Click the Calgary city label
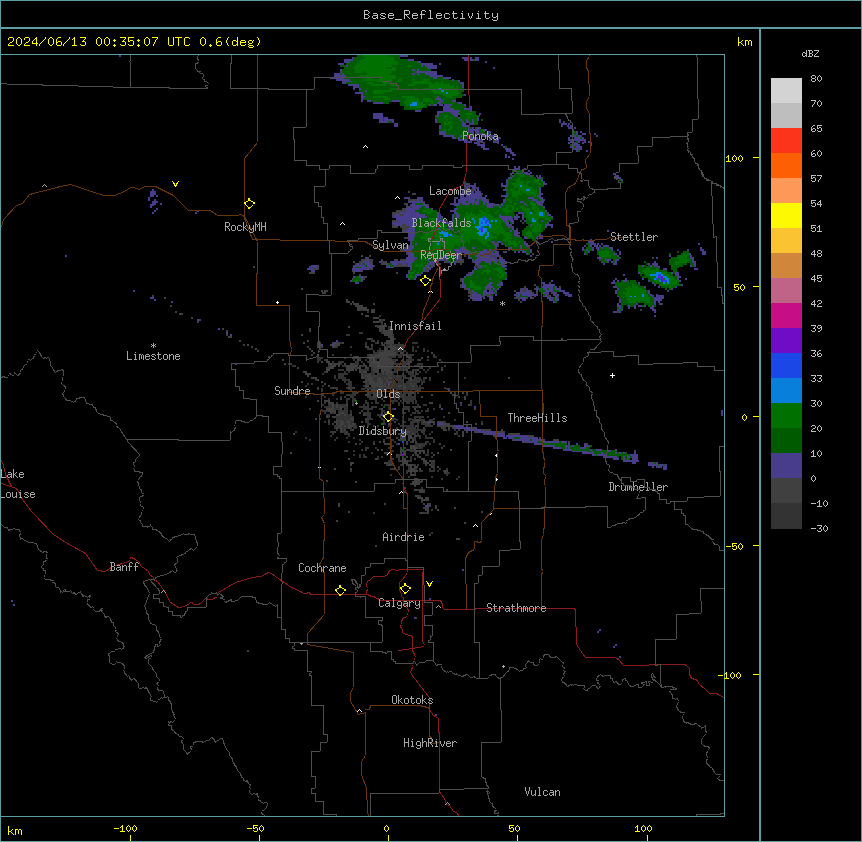This screenshot has height=842, width=862. pos(400,603)
